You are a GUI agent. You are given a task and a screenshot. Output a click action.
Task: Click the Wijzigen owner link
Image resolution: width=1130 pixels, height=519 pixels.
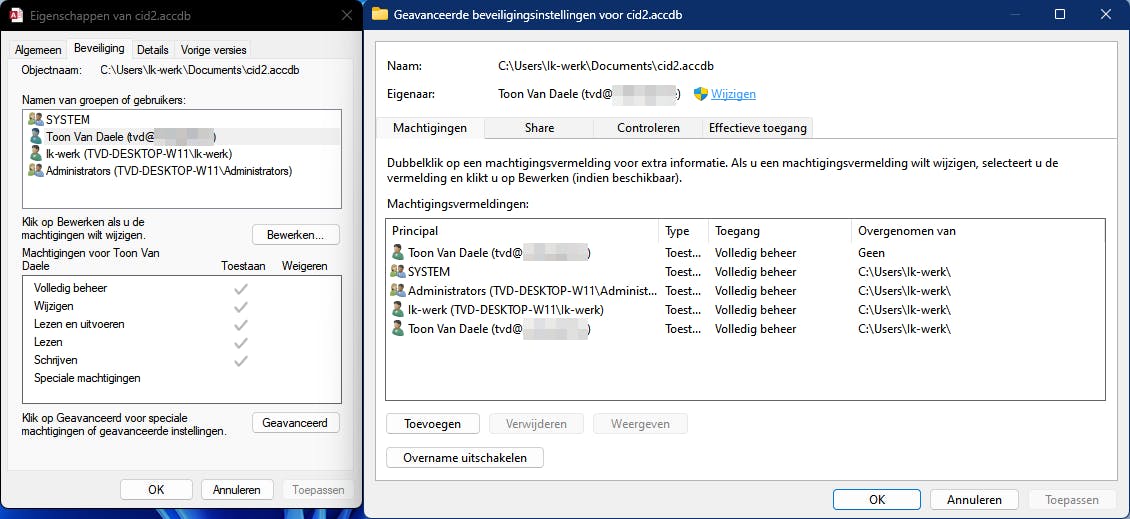733,94
